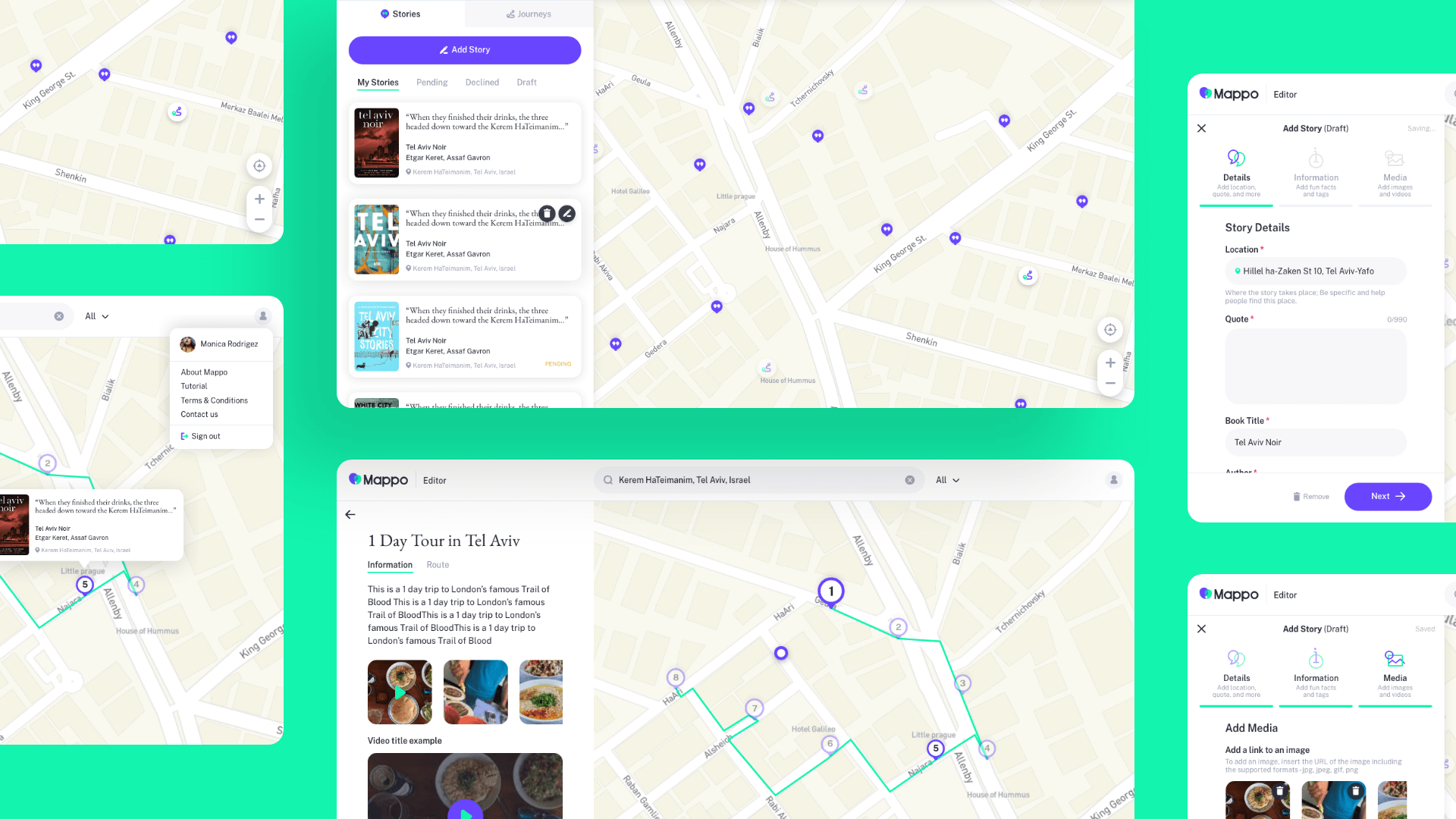Image resolution: width=1456 pixels, height=819 pixels.
Task: Open the Details step in upper editor
Action: [x=1236, y=176]
